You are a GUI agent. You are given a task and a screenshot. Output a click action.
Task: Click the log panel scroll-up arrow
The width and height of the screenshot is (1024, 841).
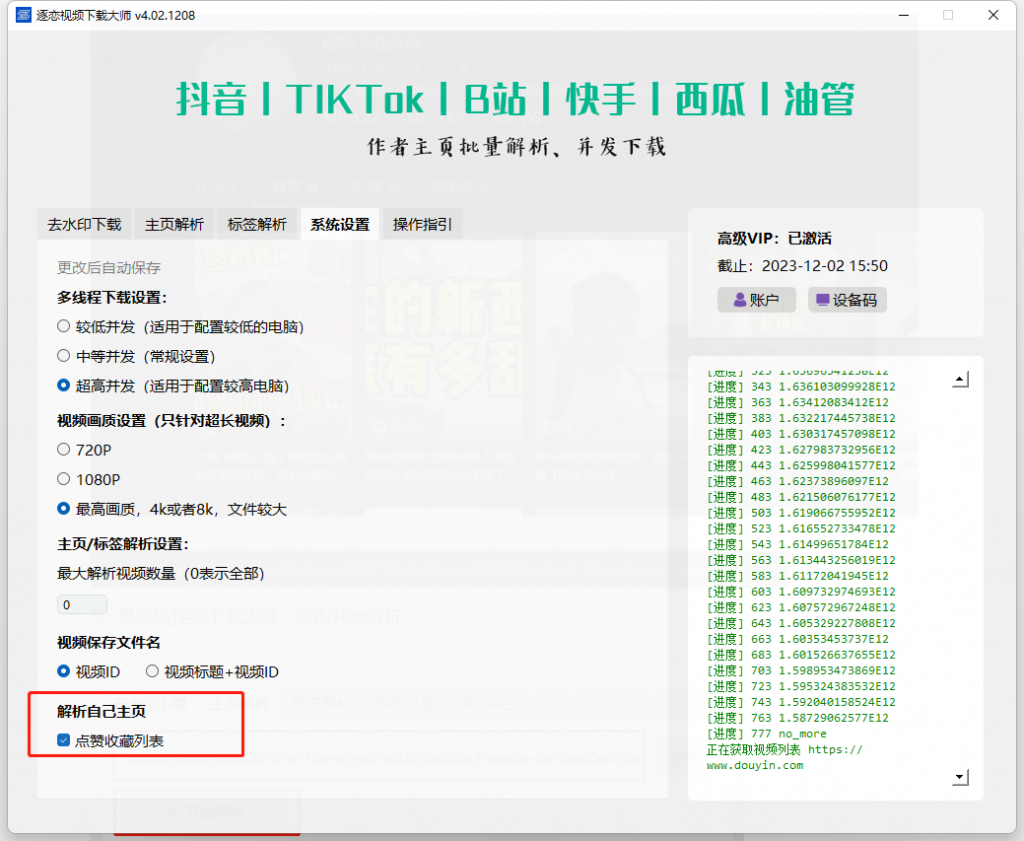(x=961, y=379)
